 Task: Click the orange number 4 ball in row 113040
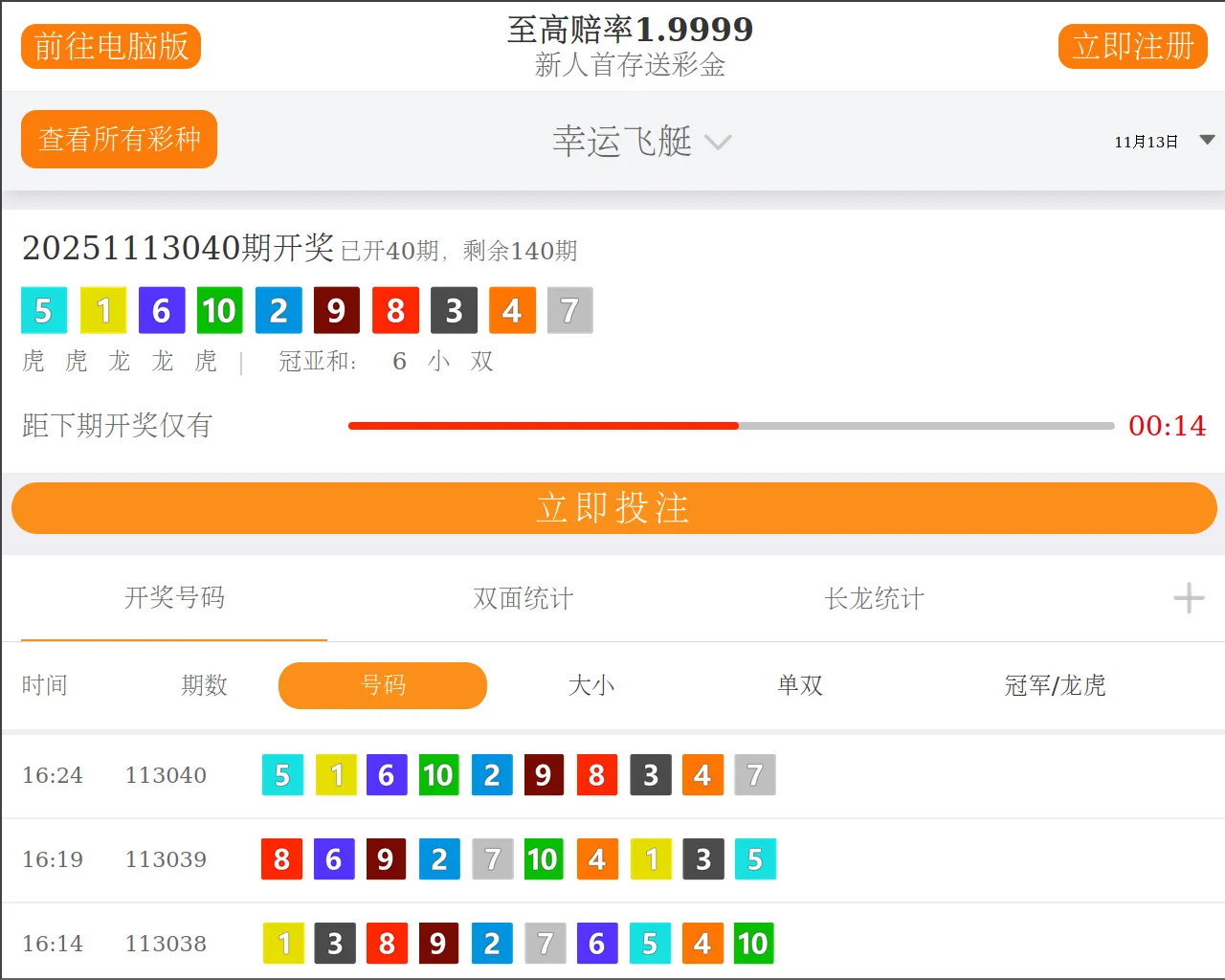[702, 775]
